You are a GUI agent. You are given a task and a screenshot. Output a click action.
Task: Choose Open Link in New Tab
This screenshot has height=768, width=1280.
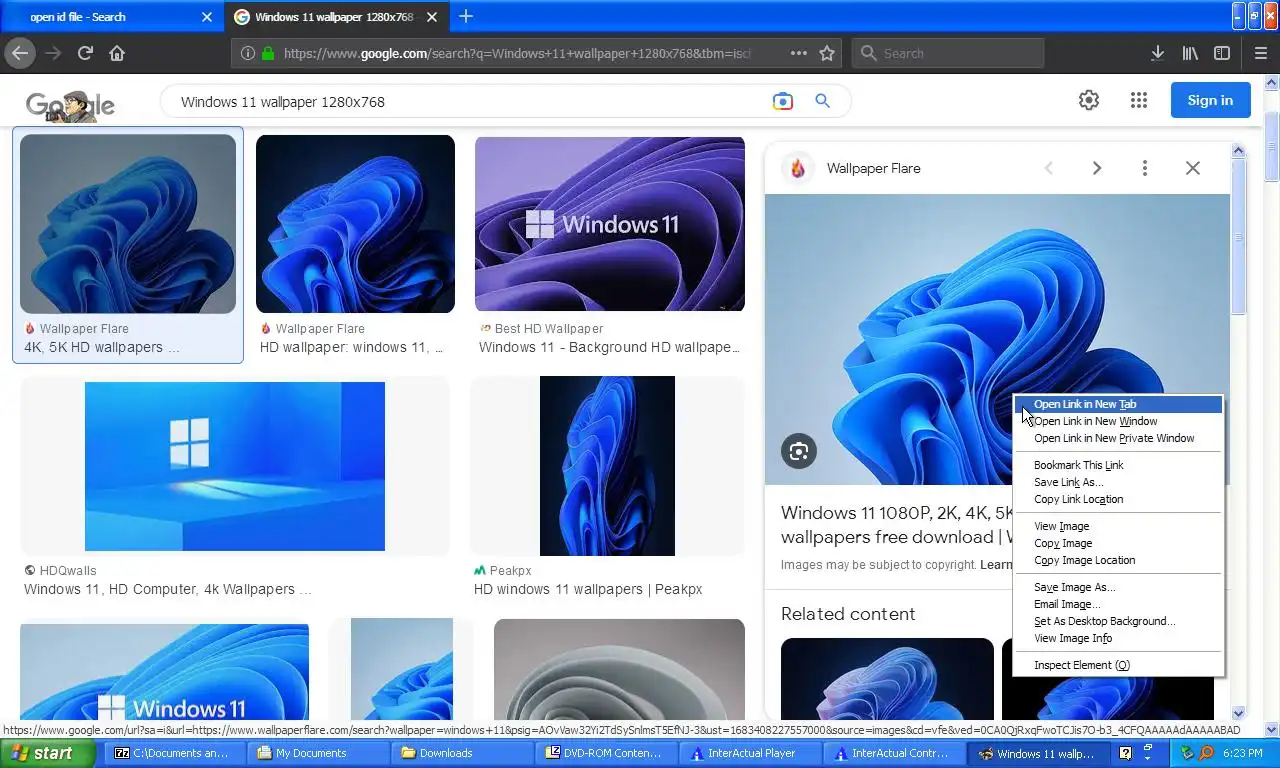[1118, 404]
